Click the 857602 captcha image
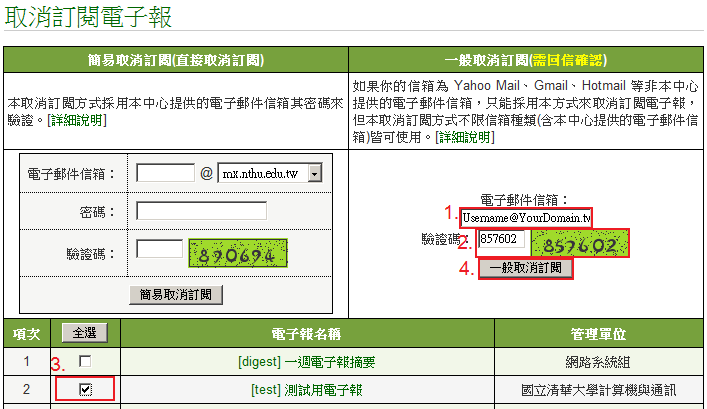Image resolution: width=707 pixels, height=409 pixels. [580, 243]
